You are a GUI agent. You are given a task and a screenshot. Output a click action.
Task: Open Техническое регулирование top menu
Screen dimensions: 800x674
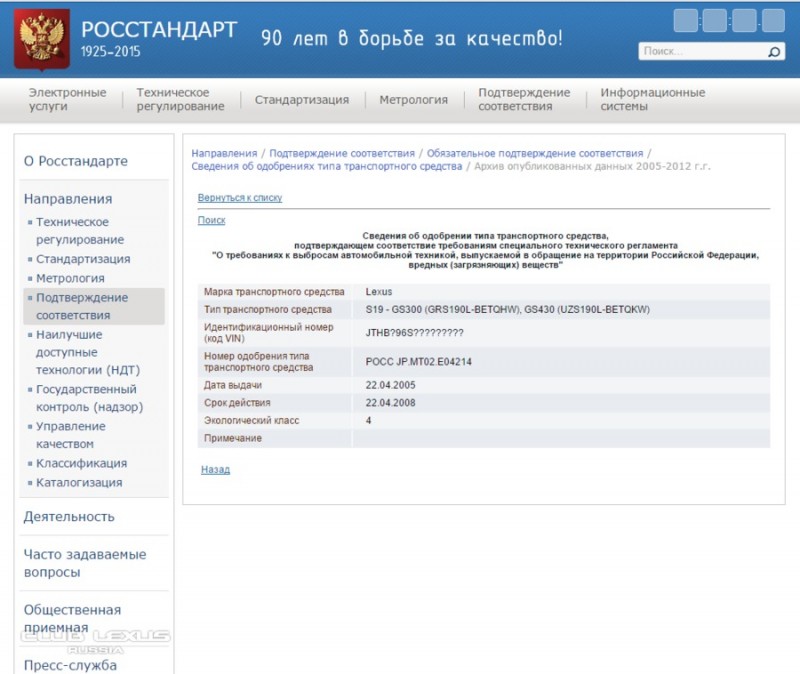click(180, 99)
